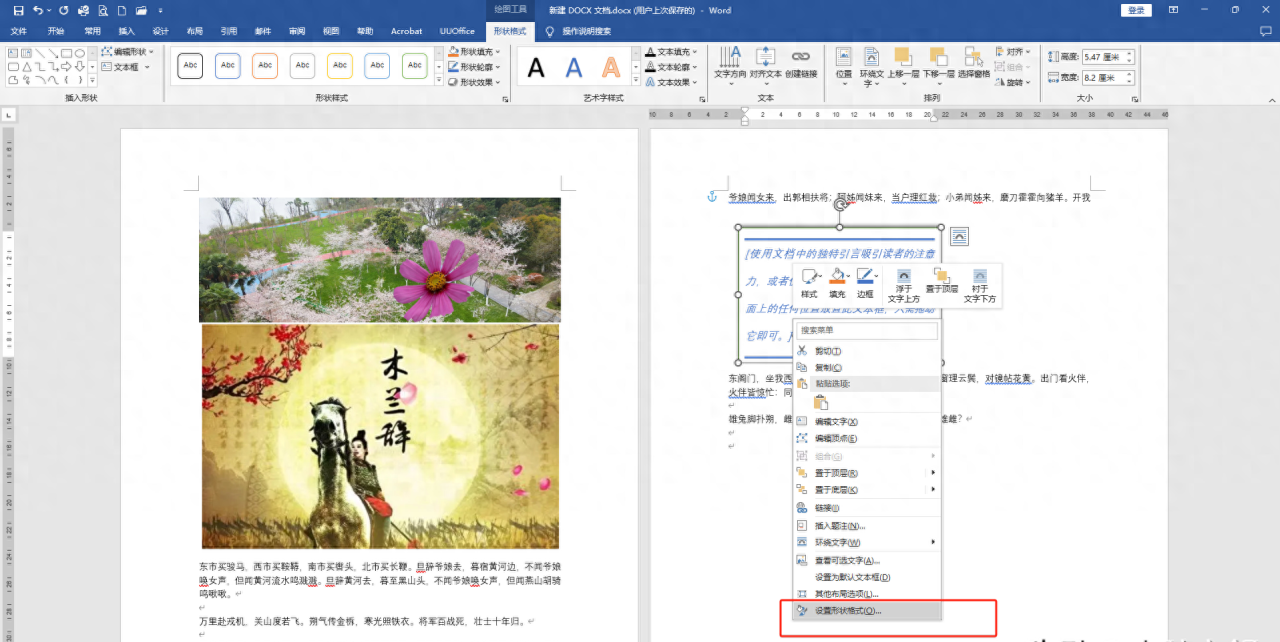Screen dimensions: 1280x642
Task: Click the 高度 height value field
Action: coord(1109,57)
